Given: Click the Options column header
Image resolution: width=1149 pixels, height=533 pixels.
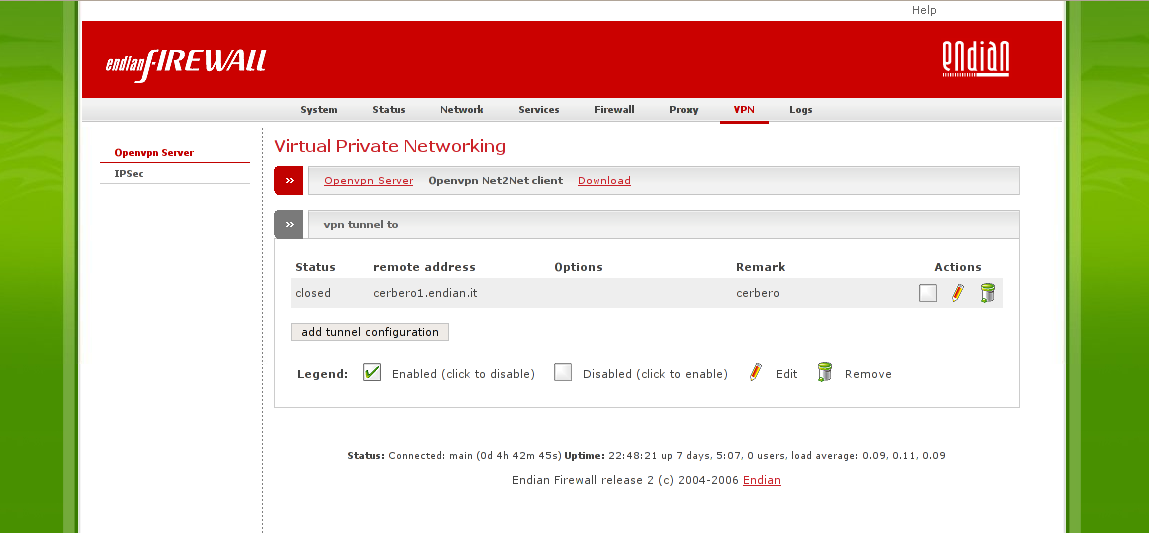Looking at the screenshot, I should pos(578,267).
